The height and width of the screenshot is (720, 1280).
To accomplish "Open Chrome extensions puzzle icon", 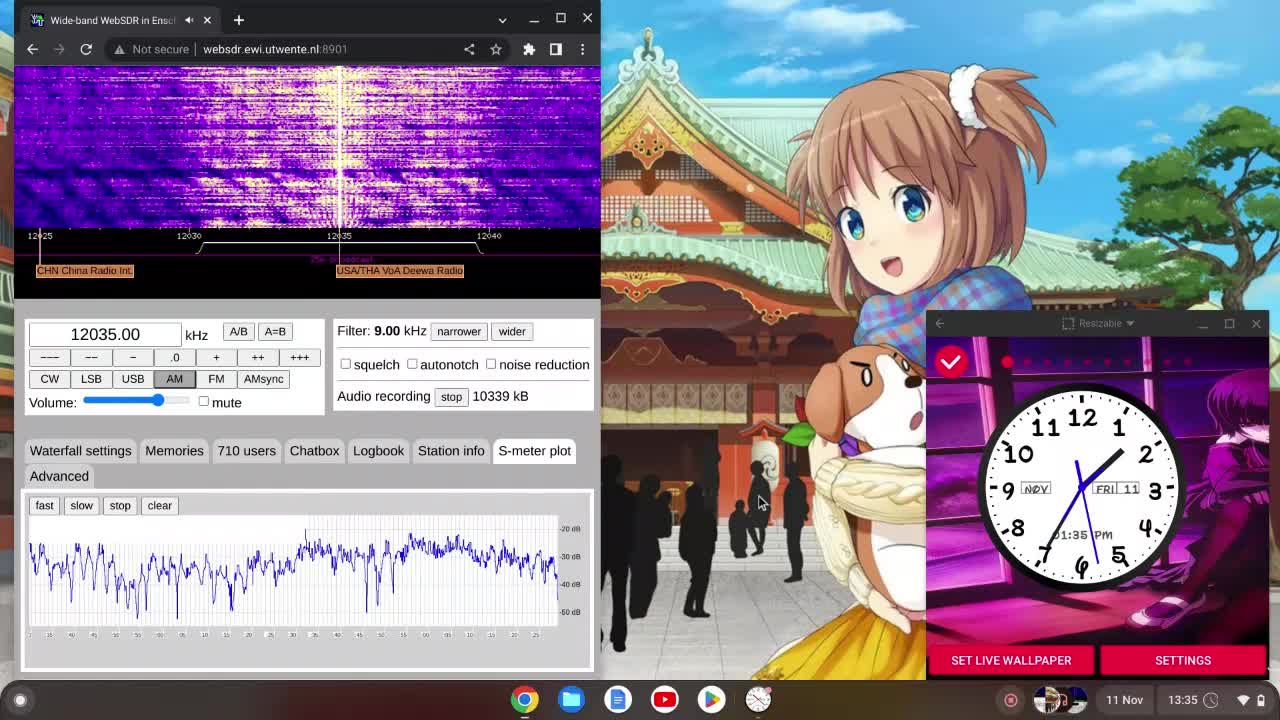I will pyautogui.click(x=529, y=49).
